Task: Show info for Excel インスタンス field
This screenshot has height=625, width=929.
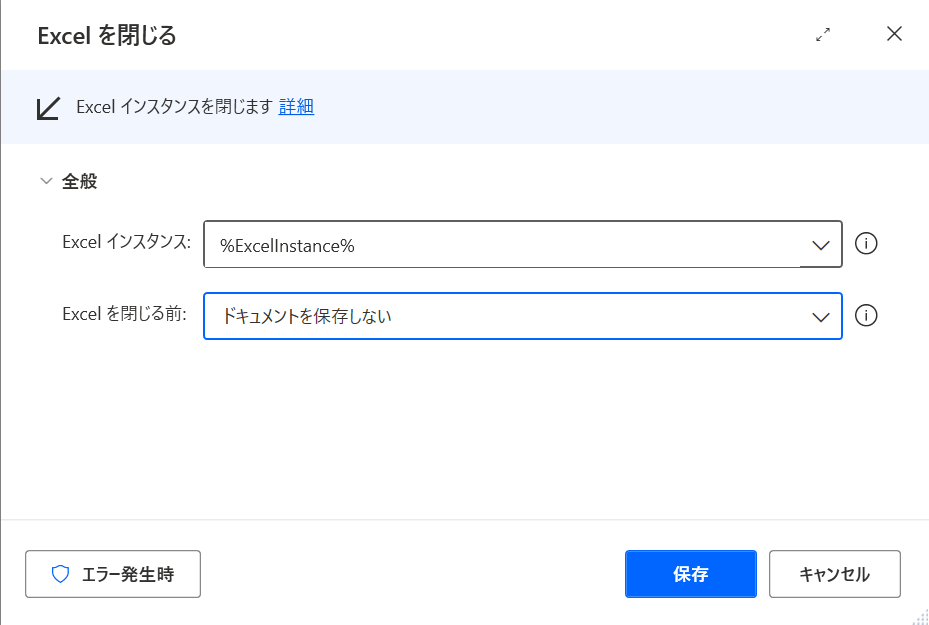Action: coord(867,244)
